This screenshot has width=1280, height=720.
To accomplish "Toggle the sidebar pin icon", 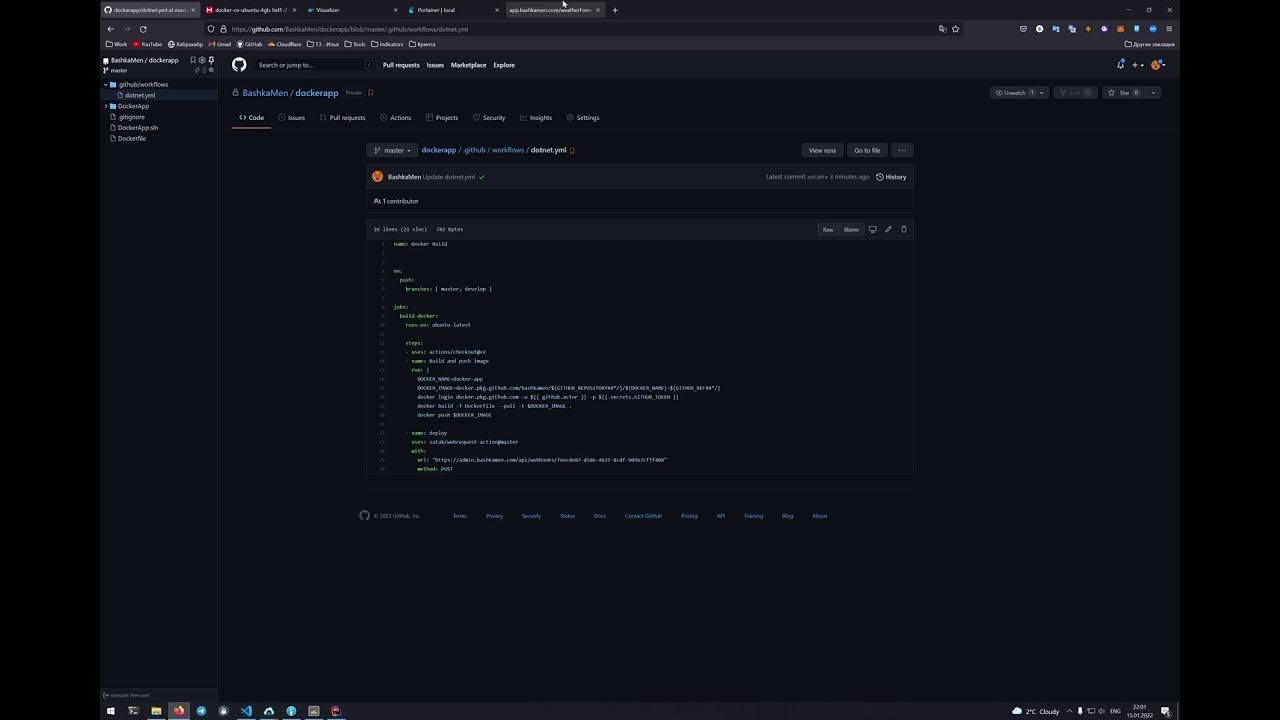I will 211,60.
